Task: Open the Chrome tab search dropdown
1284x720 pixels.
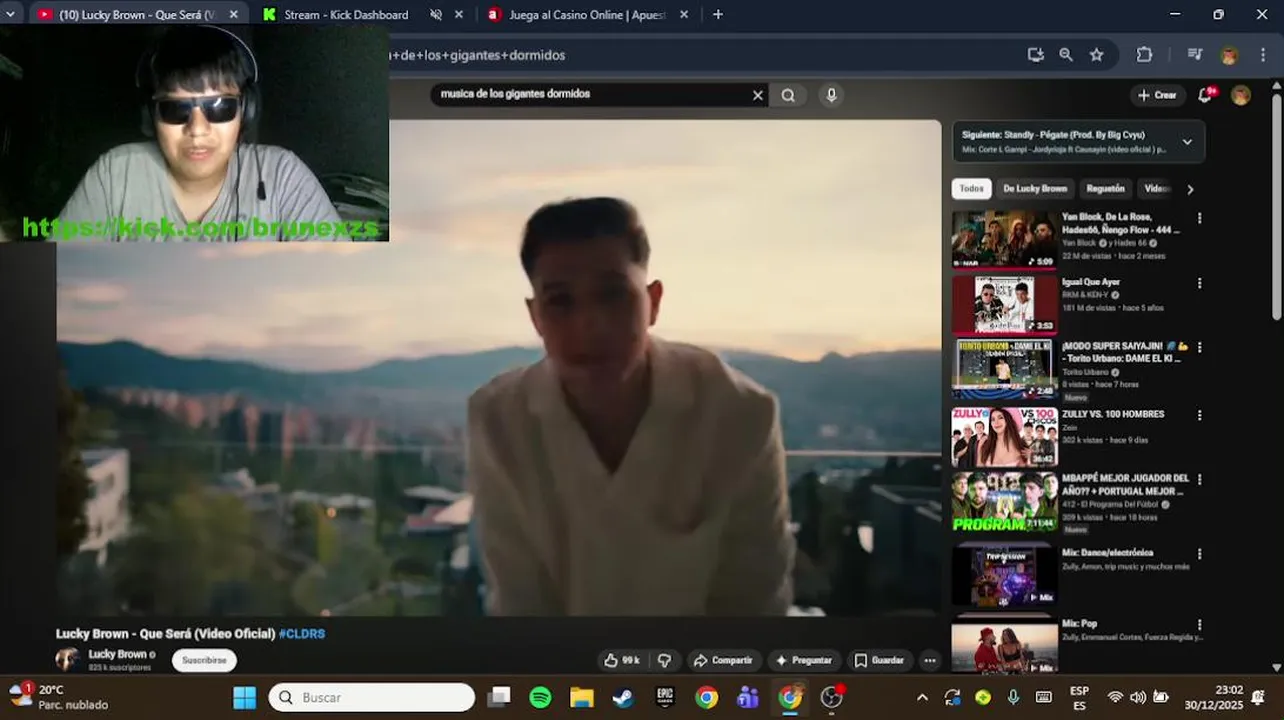Action: point(10,15)
